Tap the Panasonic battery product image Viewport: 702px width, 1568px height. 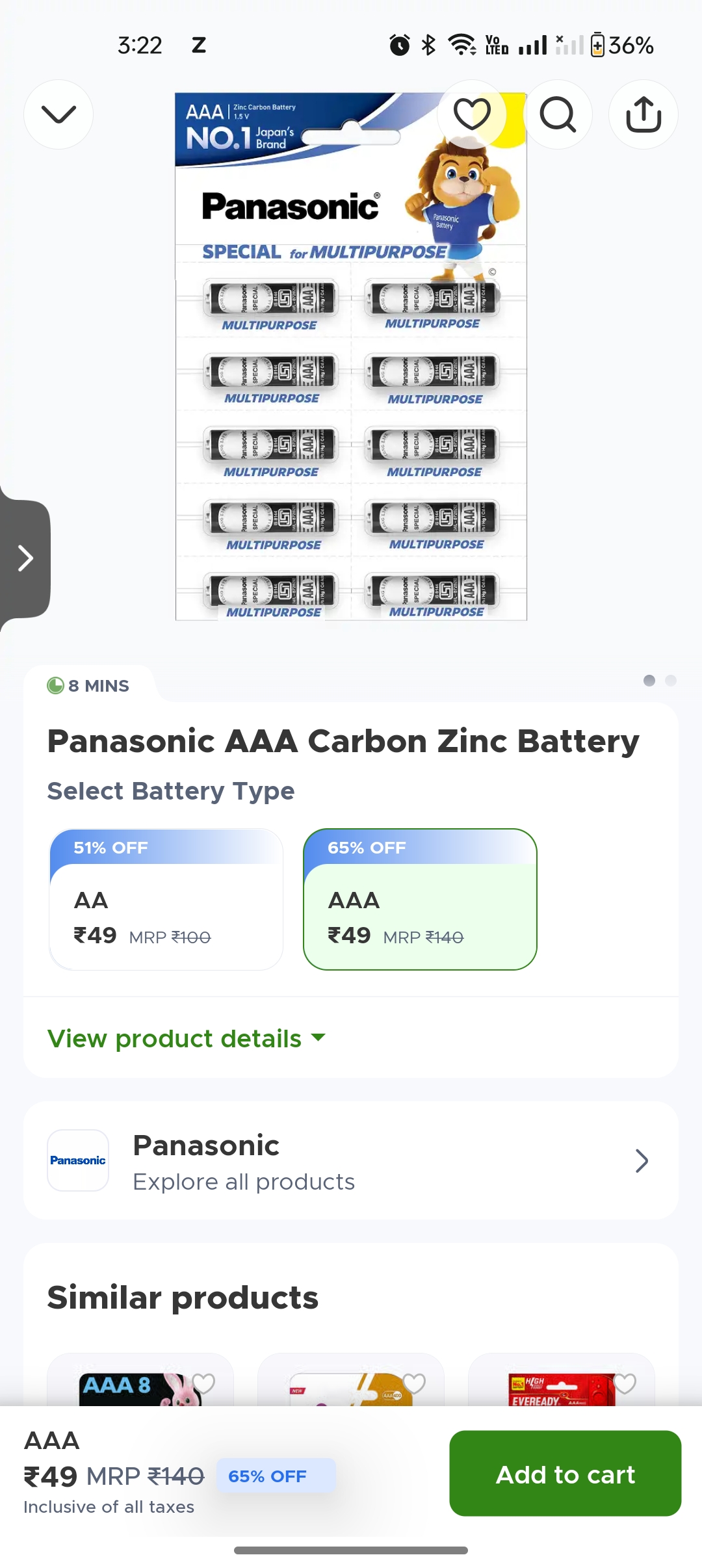[x=351, y=390]
